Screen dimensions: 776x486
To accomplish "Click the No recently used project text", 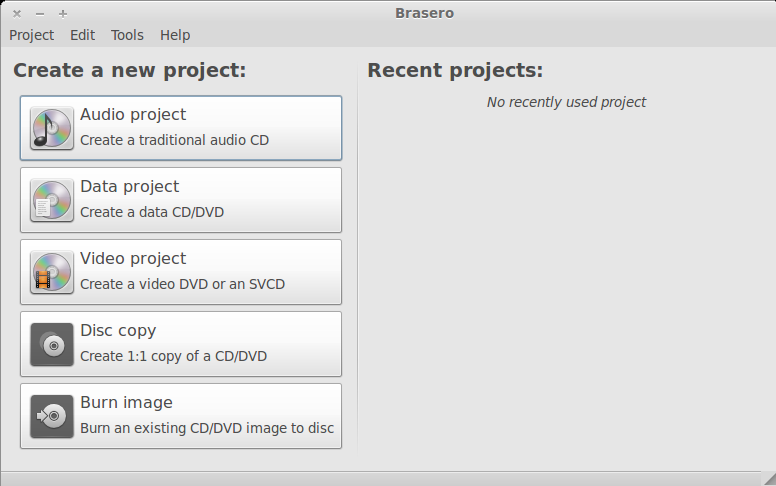I will pyautogui.click(x=566, y=102).
